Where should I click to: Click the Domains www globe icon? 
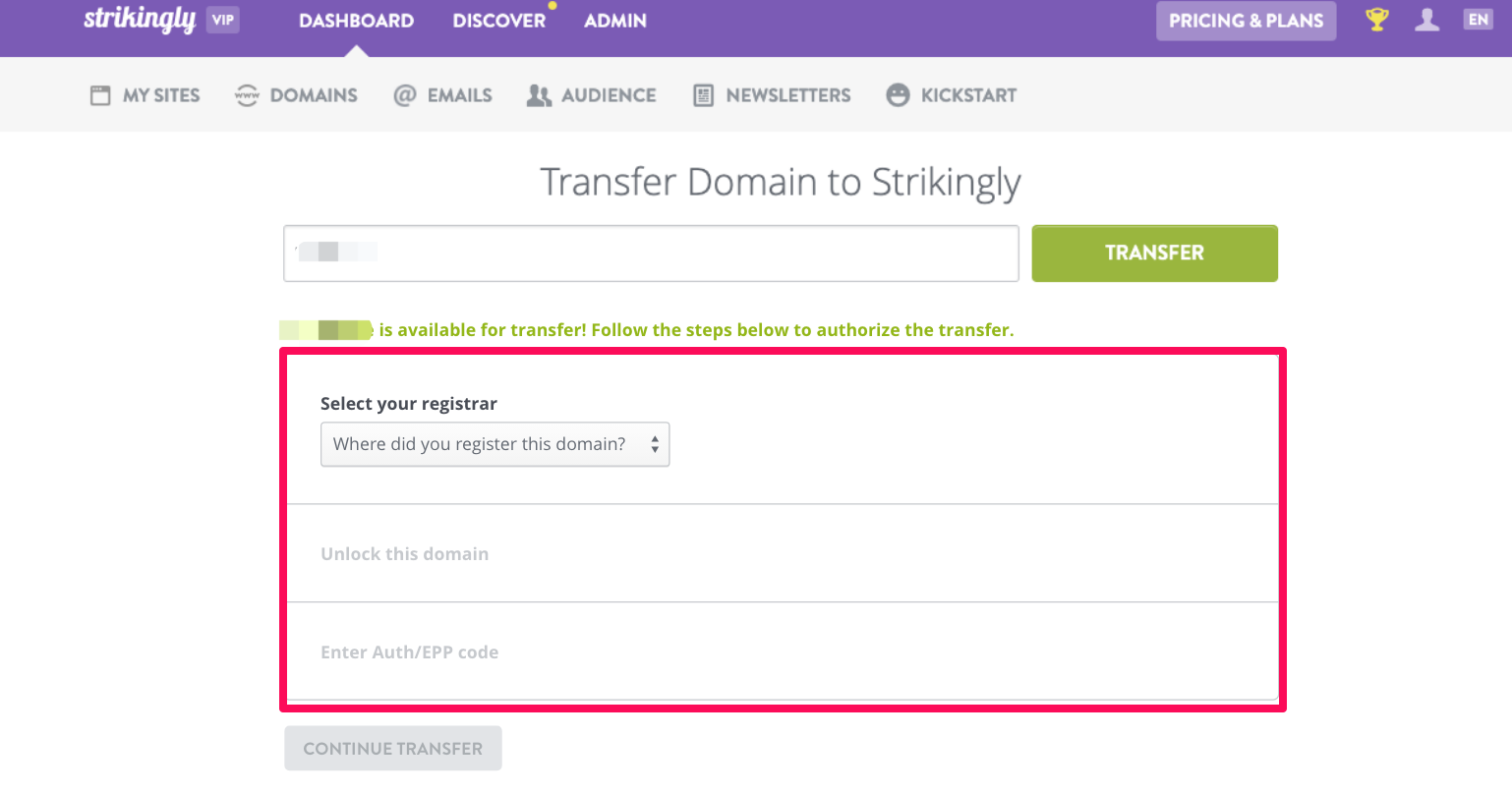click(x=247, y=95)
